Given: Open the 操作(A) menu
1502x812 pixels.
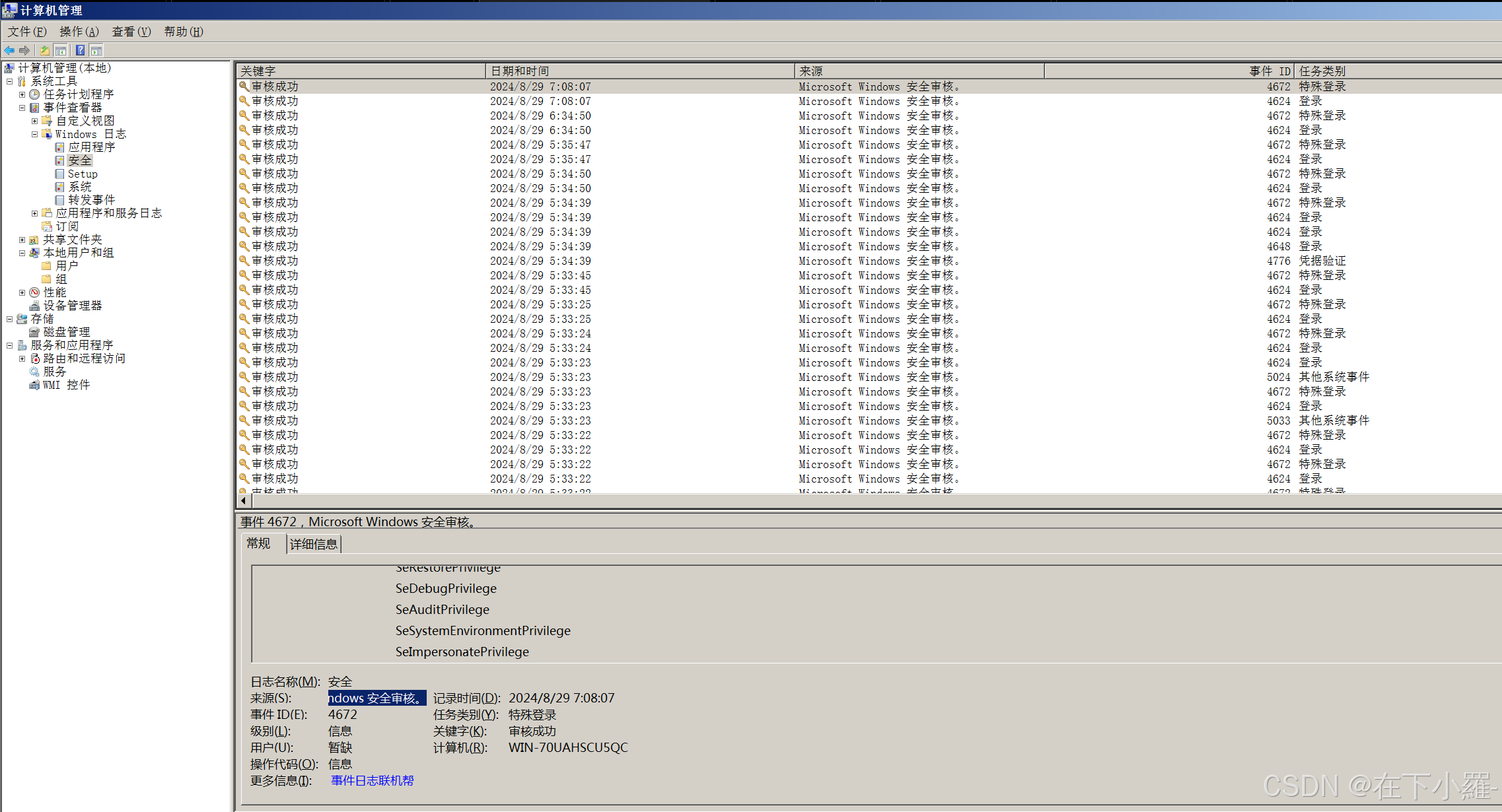Looking at the screenshot, I should pyautogui.click(x=79, y=32).
